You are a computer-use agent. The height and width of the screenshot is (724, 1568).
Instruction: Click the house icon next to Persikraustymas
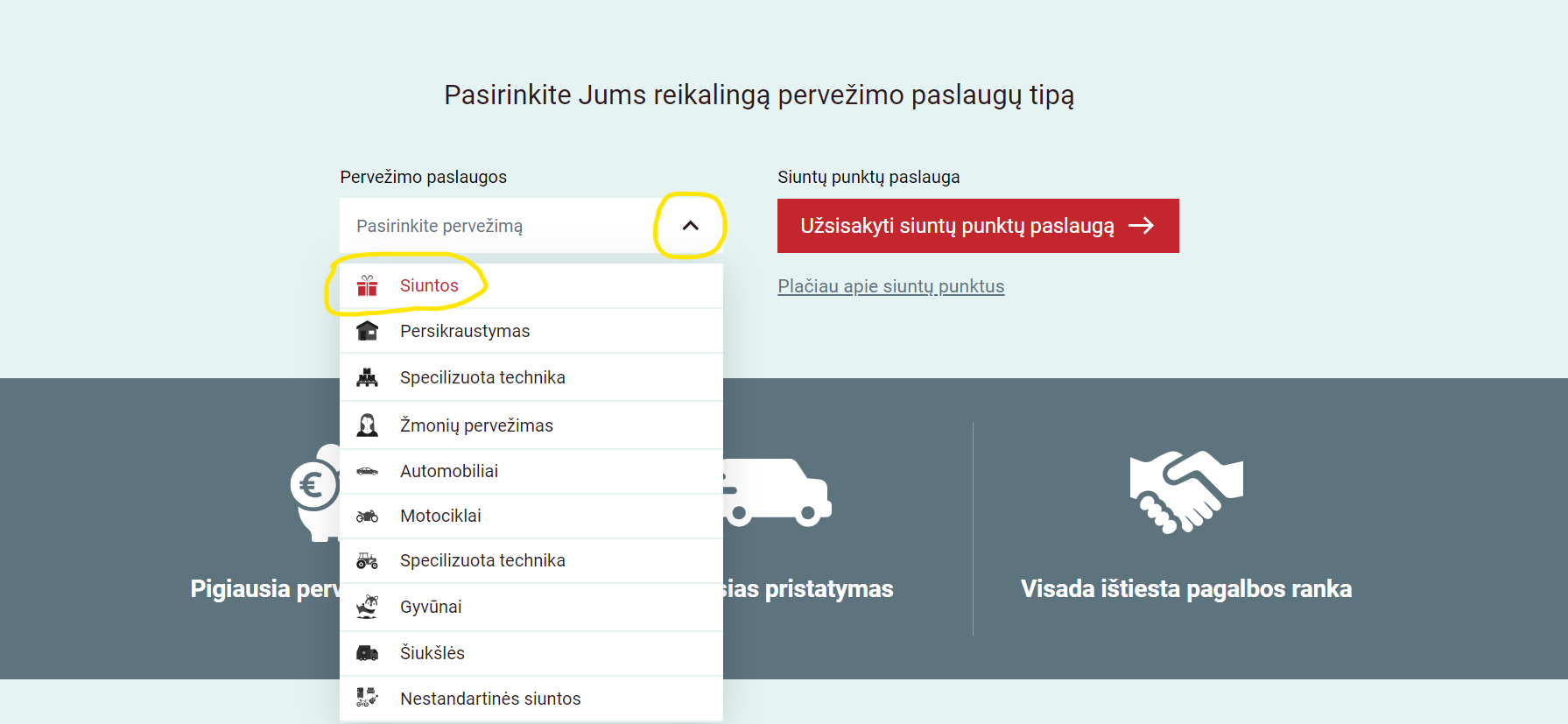[367, 331]
